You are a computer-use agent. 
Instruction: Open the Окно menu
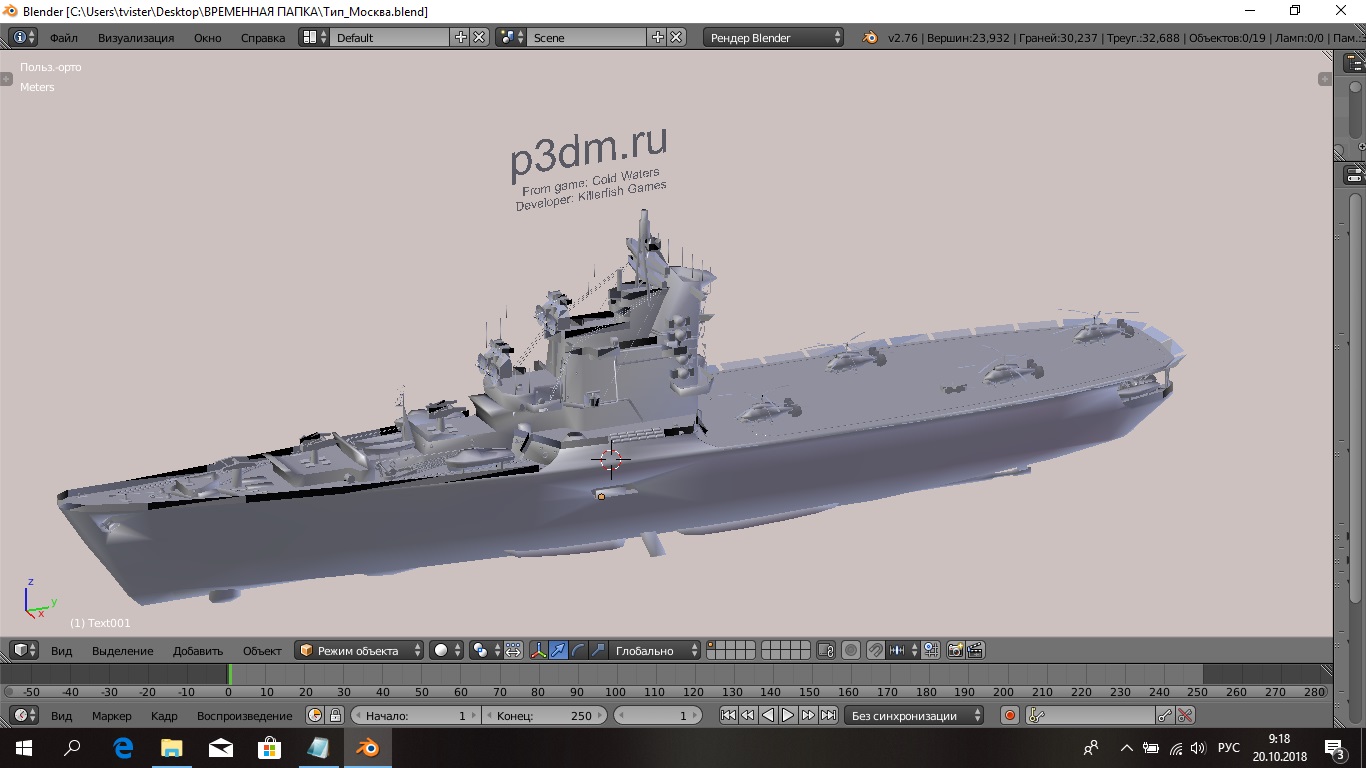208,38
